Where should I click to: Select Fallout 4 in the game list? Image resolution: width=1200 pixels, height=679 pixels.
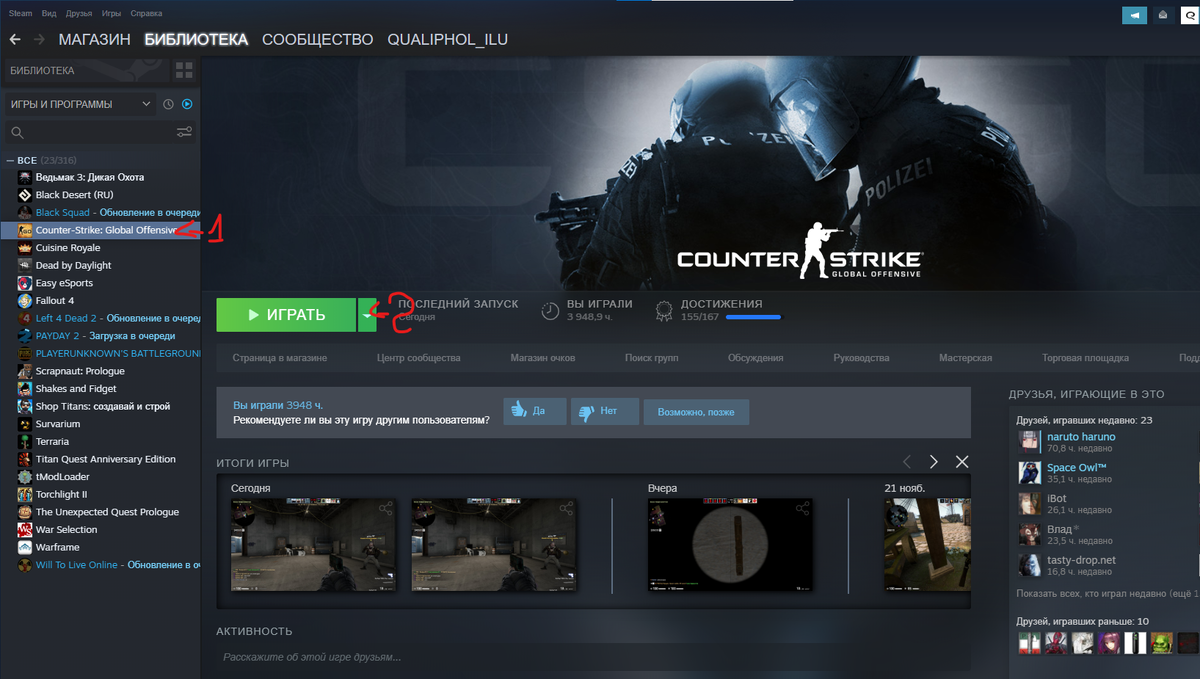55,301
